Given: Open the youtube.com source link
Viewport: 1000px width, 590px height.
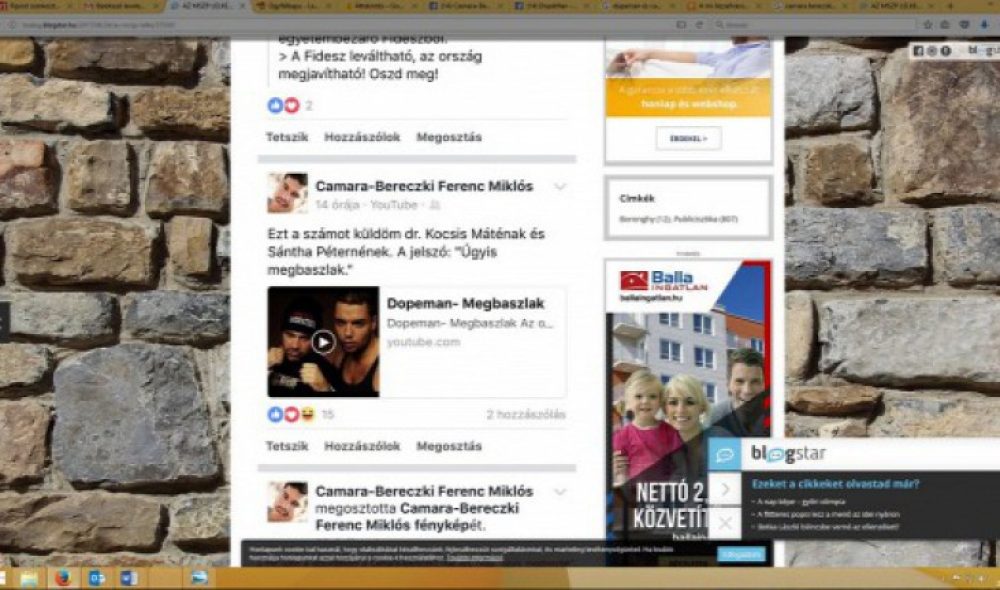Looking at the screenshot, I should click(423, 343).
